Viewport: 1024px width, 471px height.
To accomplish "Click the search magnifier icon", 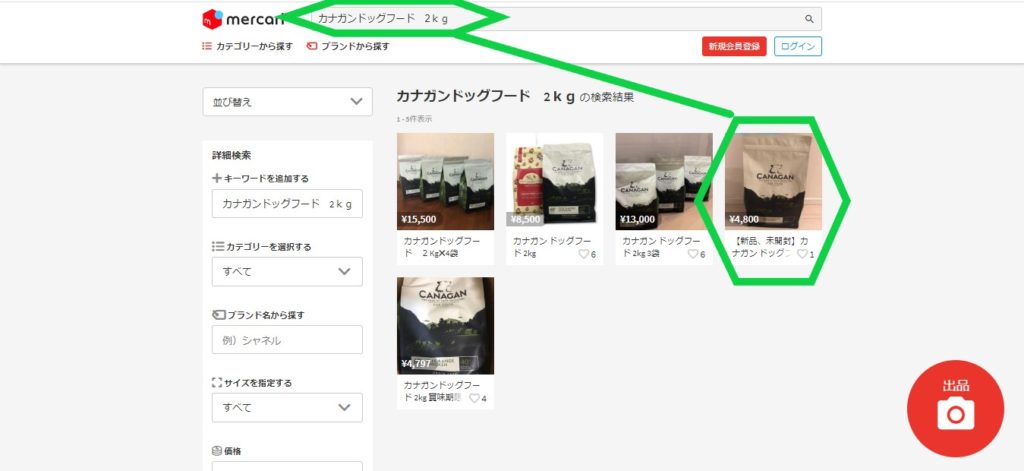I will (x=809, y=19).
